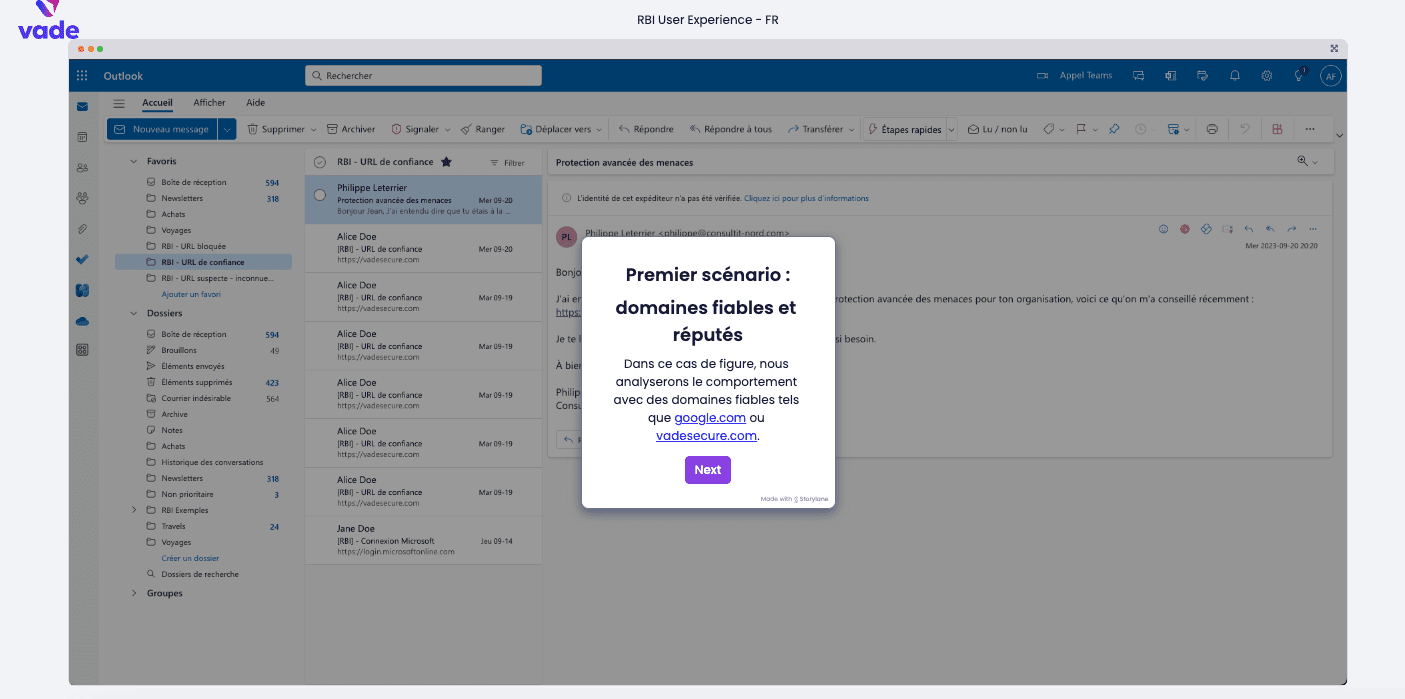Click Signaler in the toolbar
Image resolution: width=1405 pixels, height=699 pixels.
click(415, 129)
